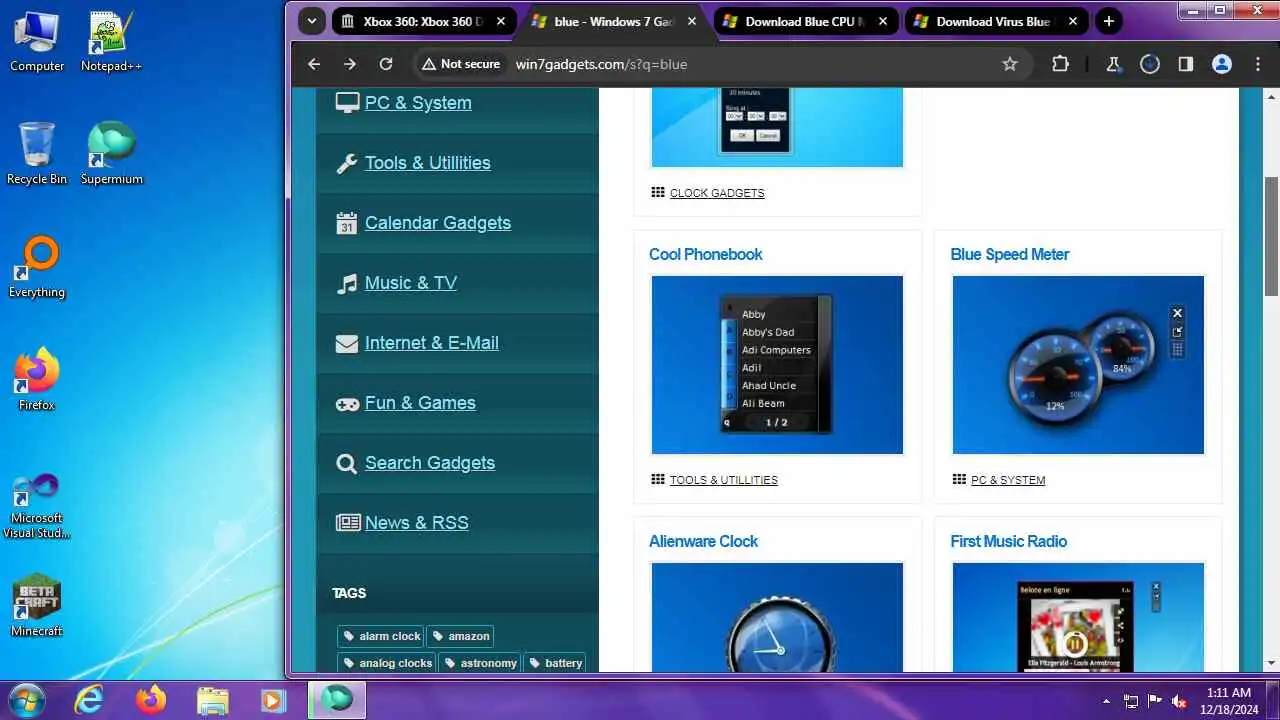Switch to Download Blue CPU tab
This screenshot has height=720, width=1280.
point(805,21)
